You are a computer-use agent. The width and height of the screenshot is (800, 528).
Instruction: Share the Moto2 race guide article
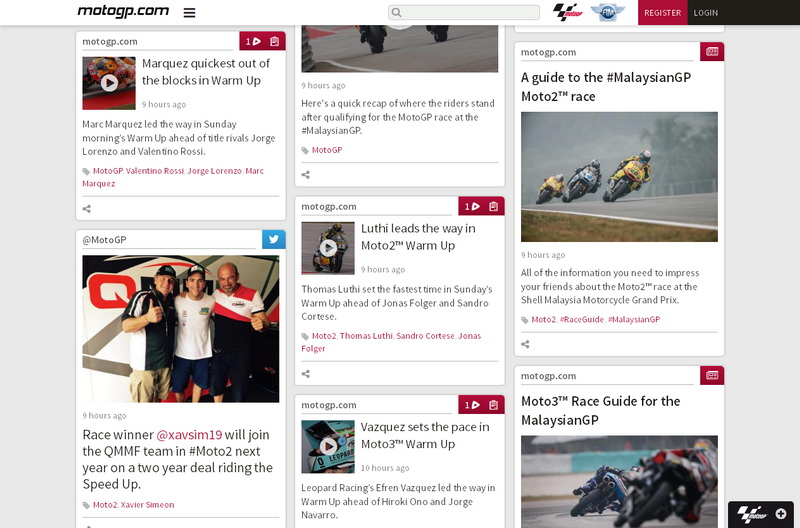click(525, 344)
